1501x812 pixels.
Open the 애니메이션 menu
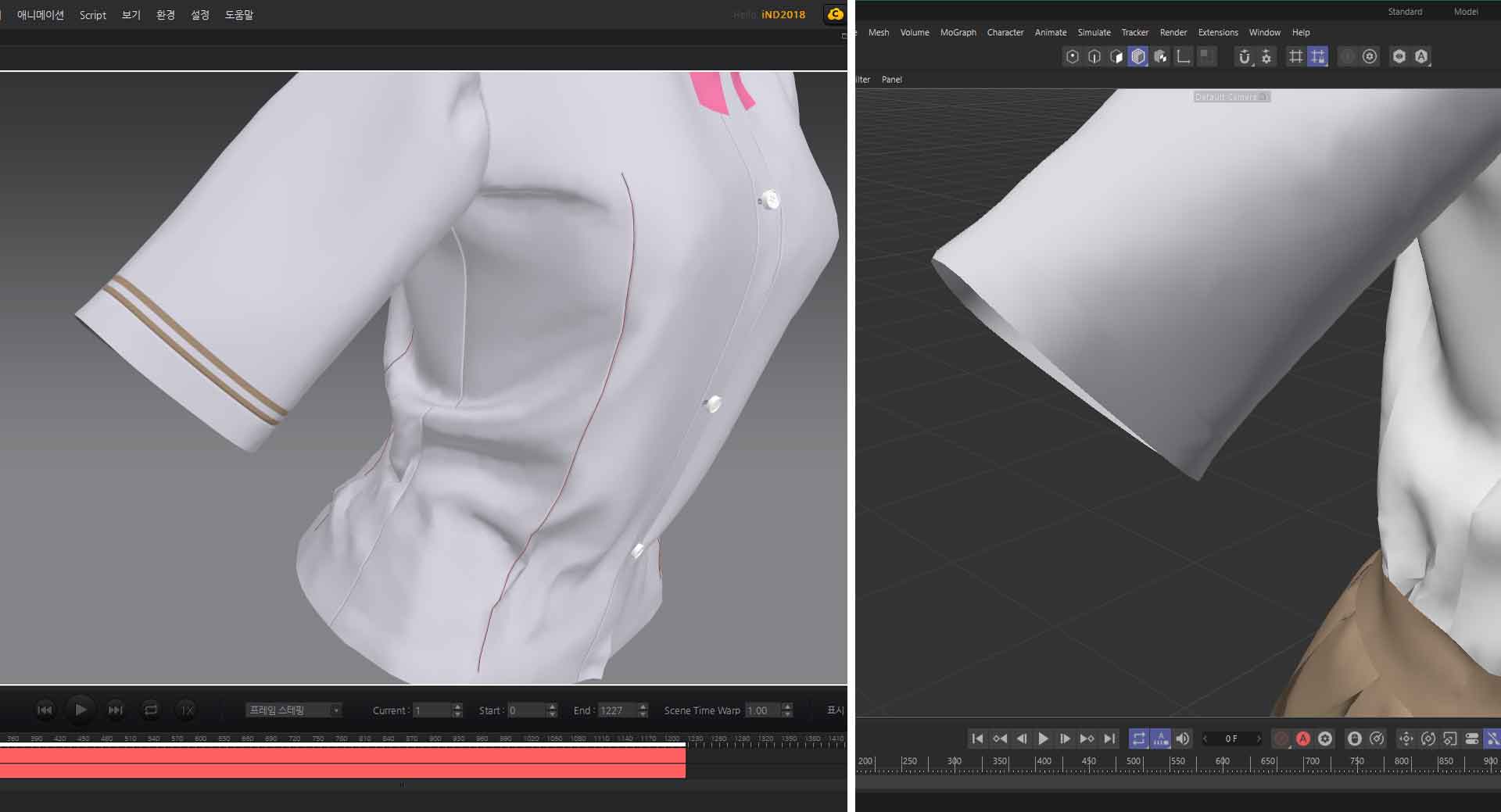(41, 15)
